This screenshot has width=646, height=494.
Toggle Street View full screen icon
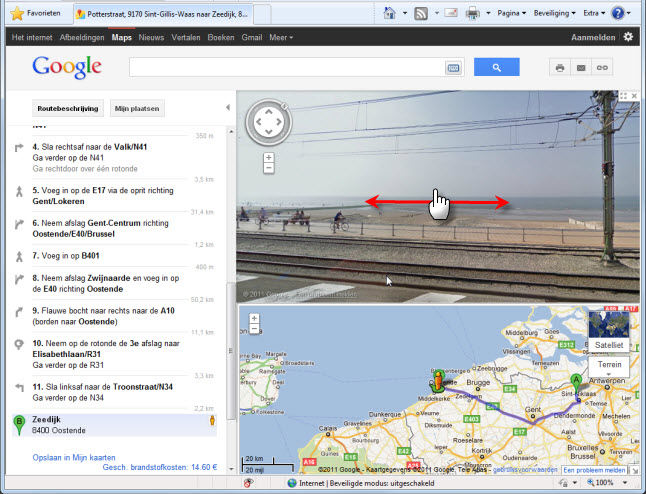623,96
